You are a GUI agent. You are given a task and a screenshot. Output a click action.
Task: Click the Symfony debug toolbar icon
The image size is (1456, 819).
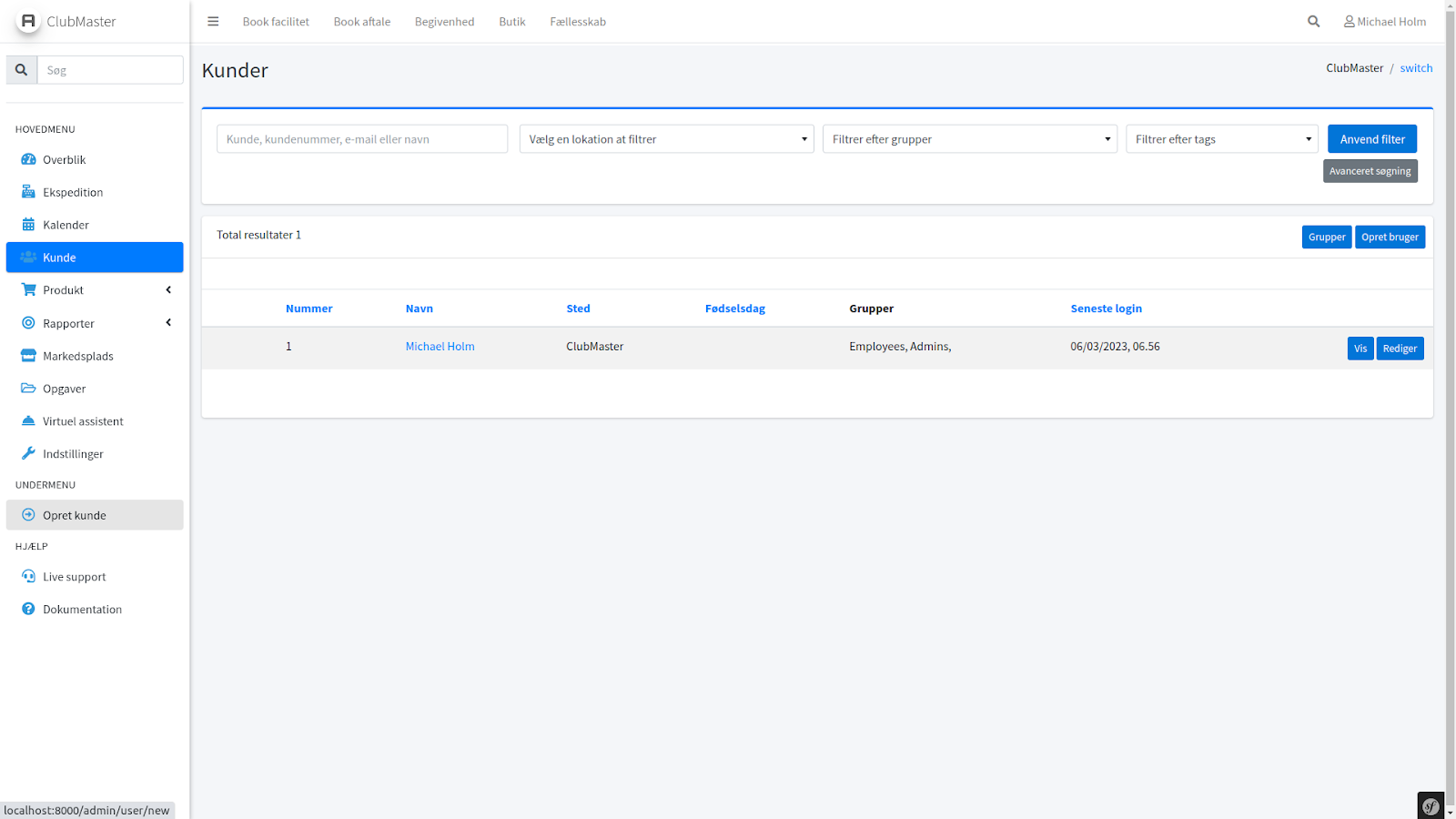1431,805
